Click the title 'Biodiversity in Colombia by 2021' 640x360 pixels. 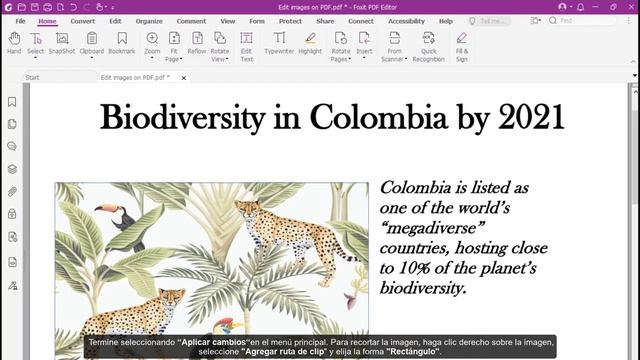pyautogui.click(x=332, y=118)
